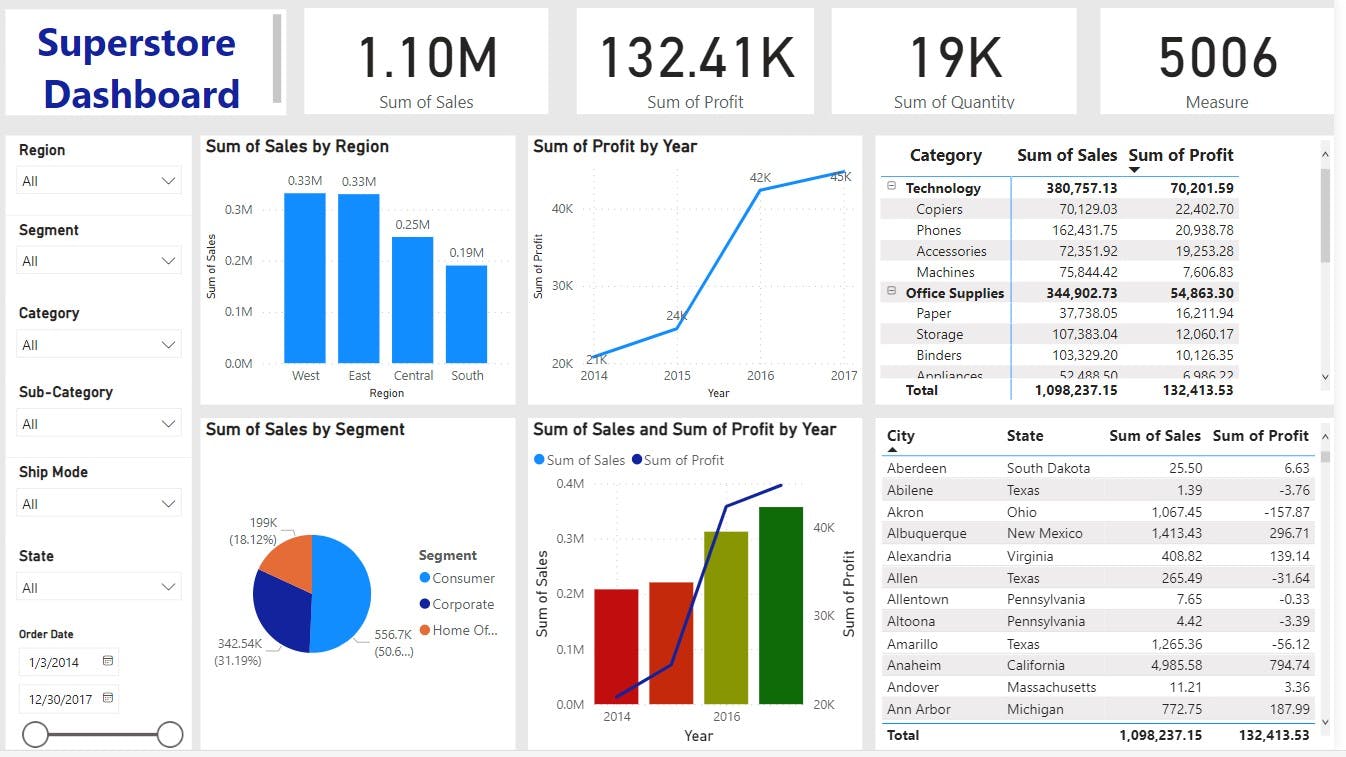Click the West bar in Sales by Region
Image resolution: width=1346 pixels, height=757 pixels.
pyautogui.click(x=305, y=278)
